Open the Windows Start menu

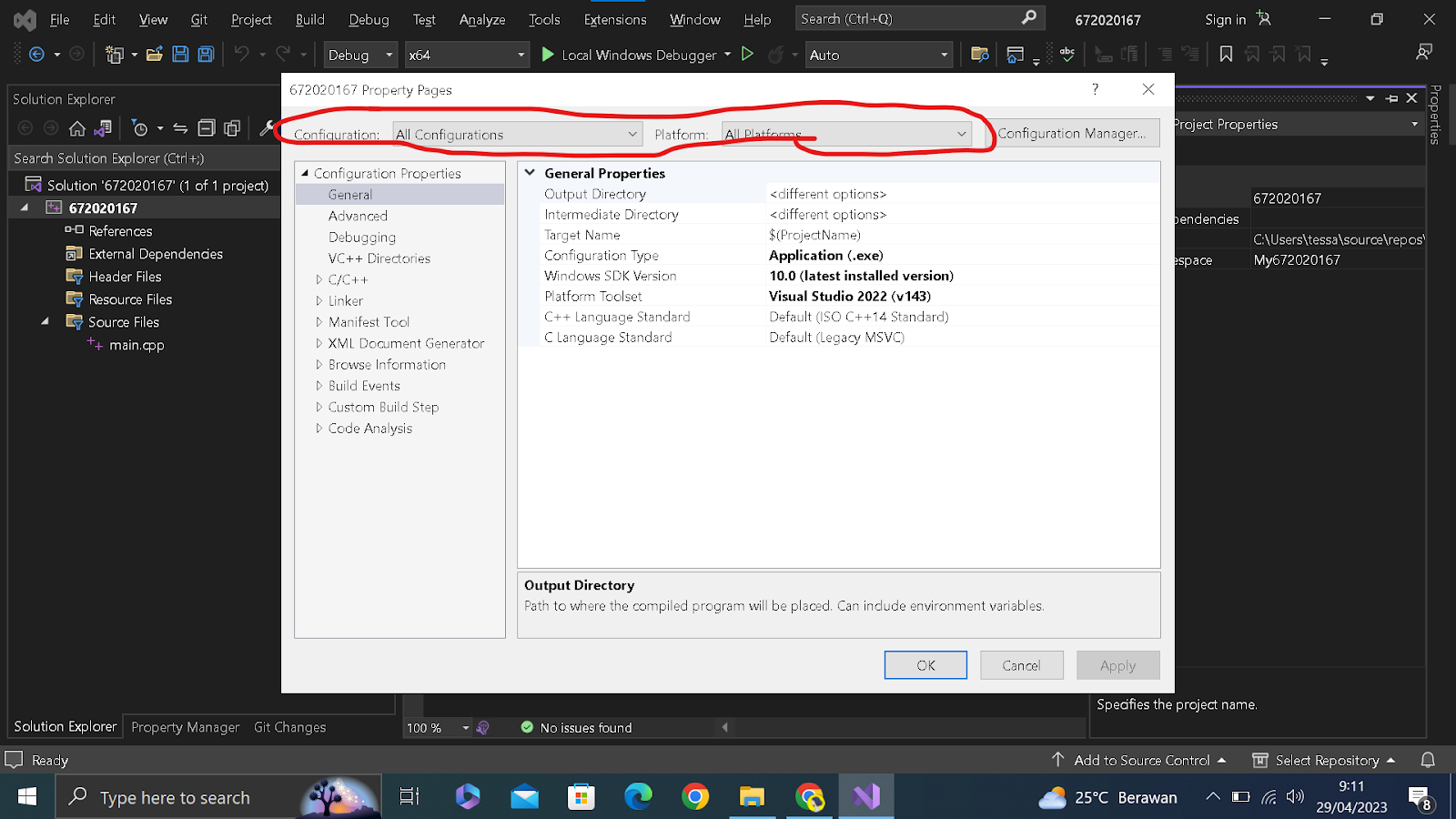point(27,797)
